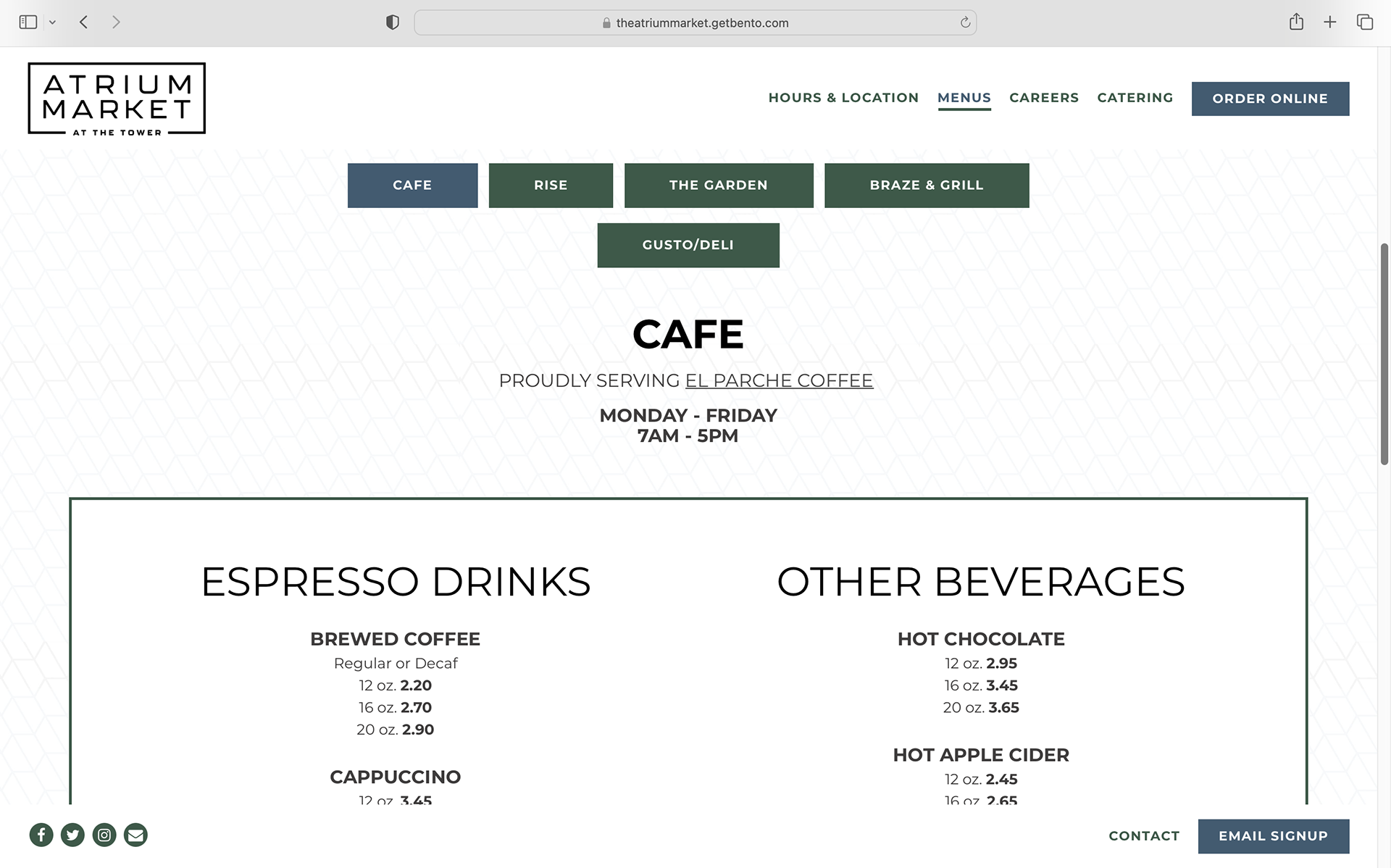Click the 'Regular or Decaf' description

[x=396, y=663]
